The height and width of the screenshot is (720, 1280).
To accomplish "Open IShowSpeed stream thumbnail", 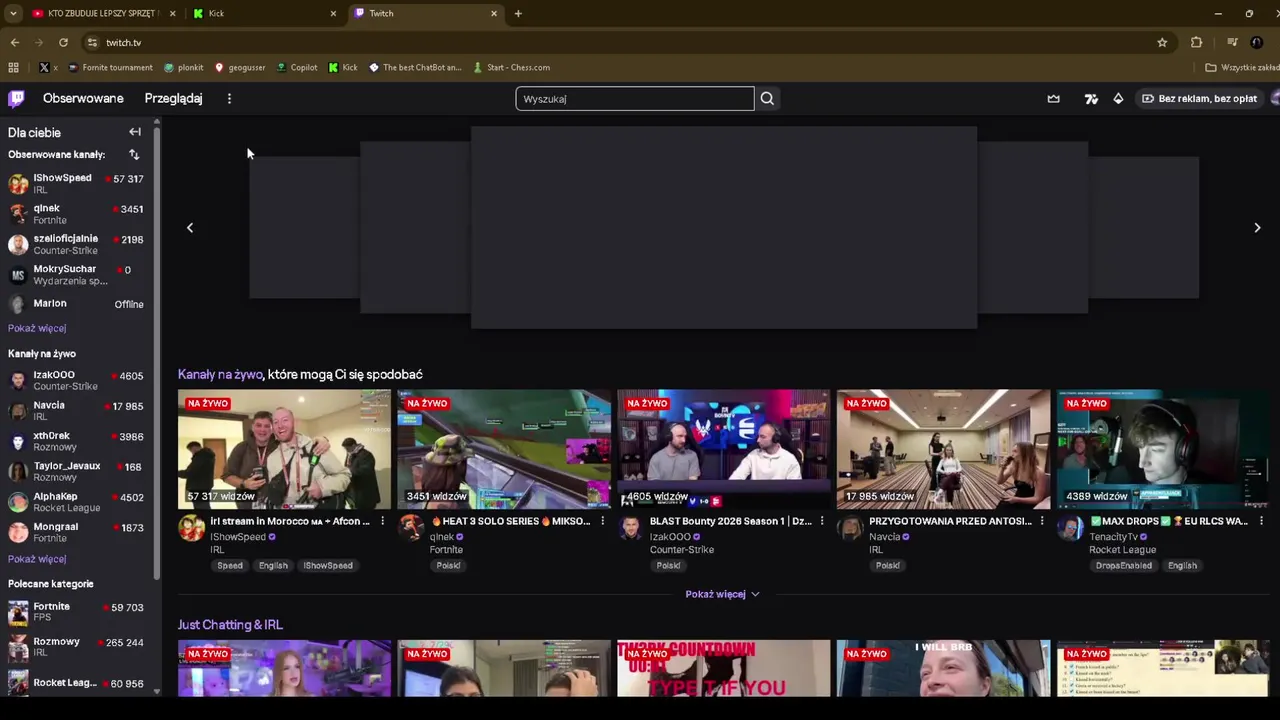I will (x=284, y=449).
